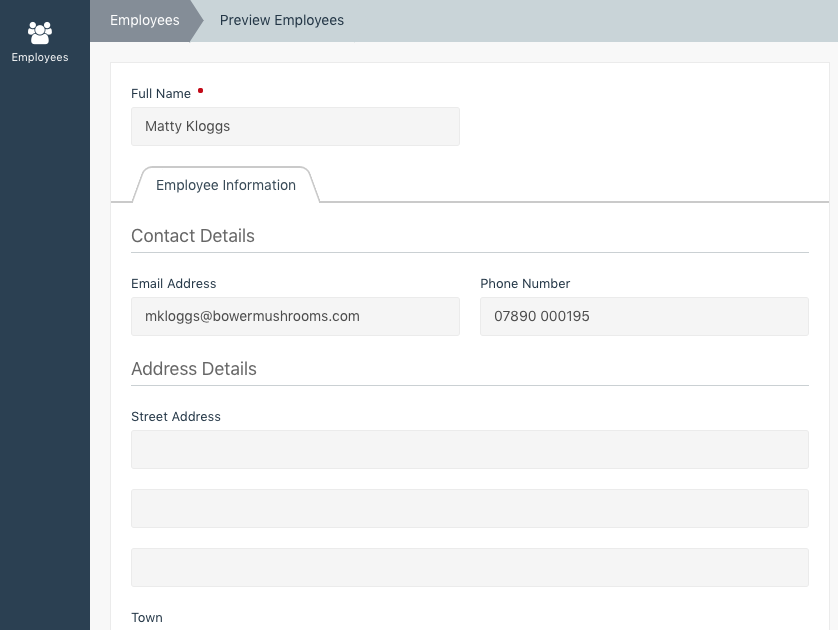Click the Town label
The width and height of the screenshot is (838, 630).
[147, 618]
